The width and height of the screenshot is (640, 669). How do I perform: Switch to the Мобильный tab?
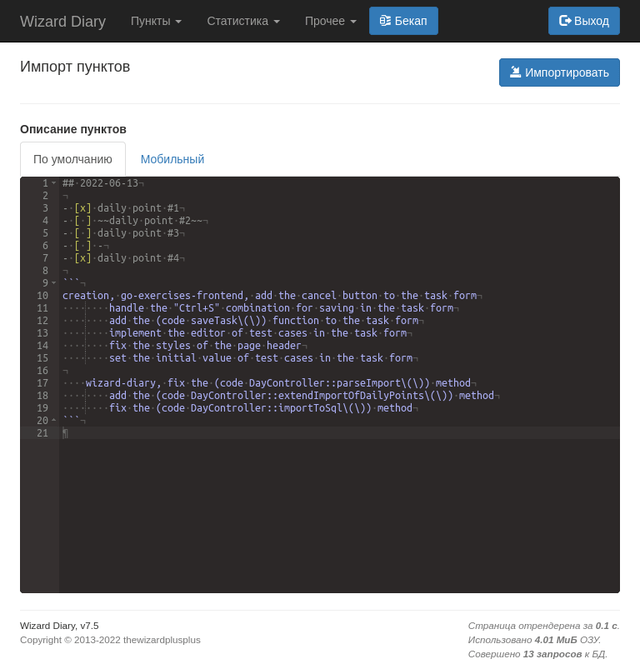coord(172,159)
